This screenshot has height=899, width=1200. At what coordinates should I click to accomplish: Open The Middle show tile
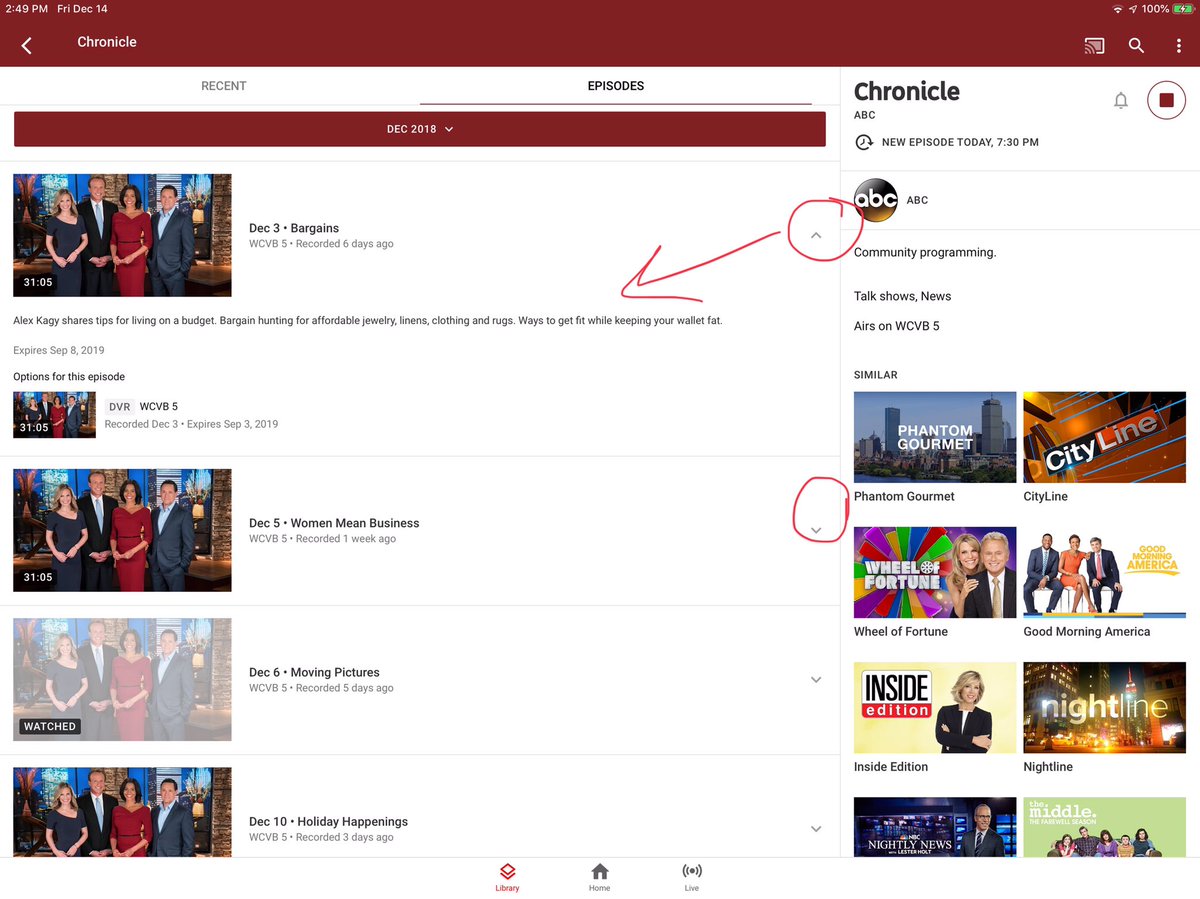pyautogui.click(x=1105, y=827)
